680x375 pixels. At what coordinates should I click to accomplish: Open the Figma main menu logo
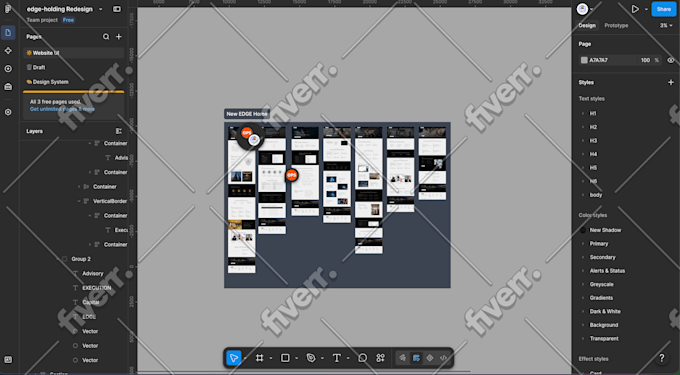pyautogui.click(x=8, y=9)
